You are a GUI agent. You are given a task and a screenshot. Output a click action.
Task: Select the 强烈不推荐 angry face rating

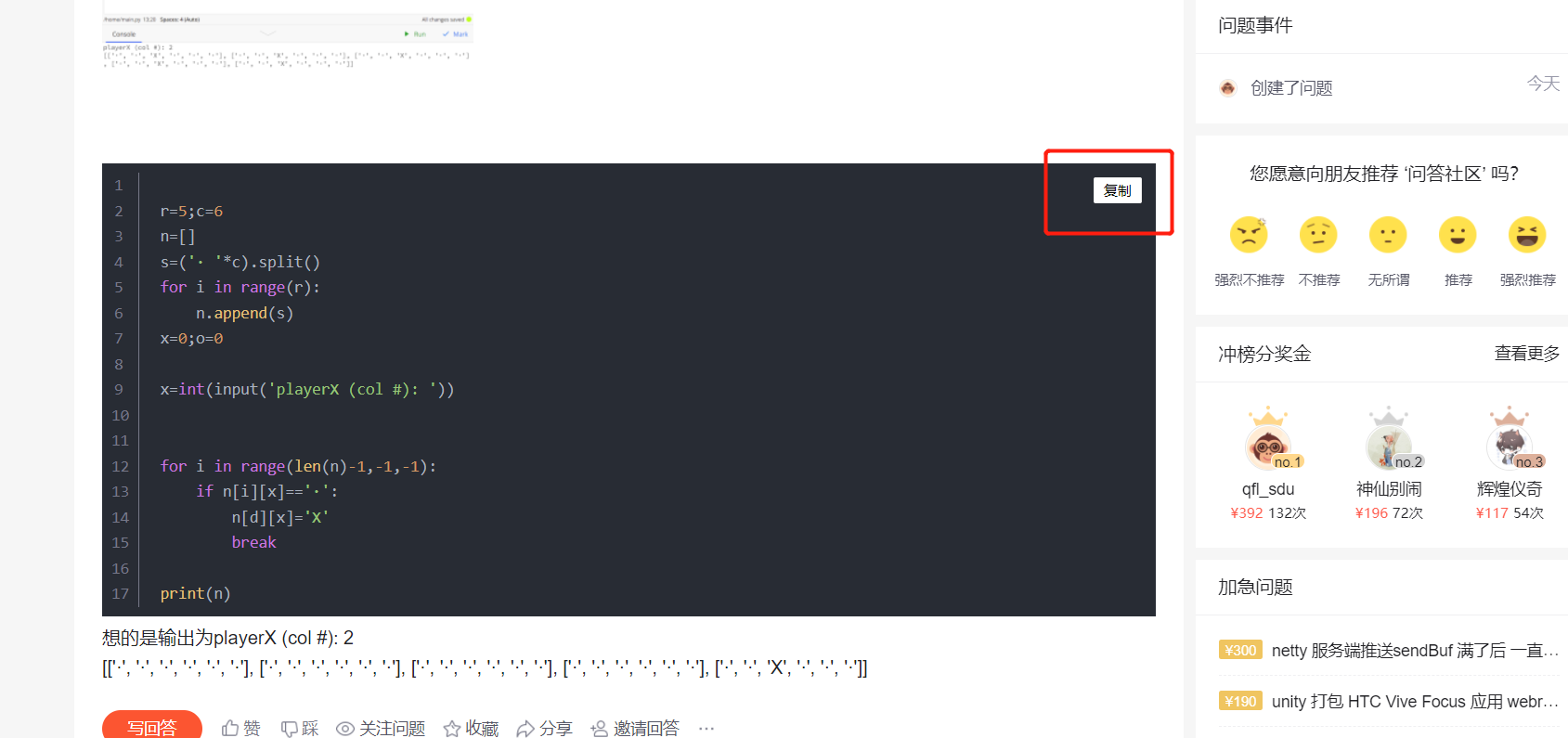pyautogui.click(x=1249, y=235)
